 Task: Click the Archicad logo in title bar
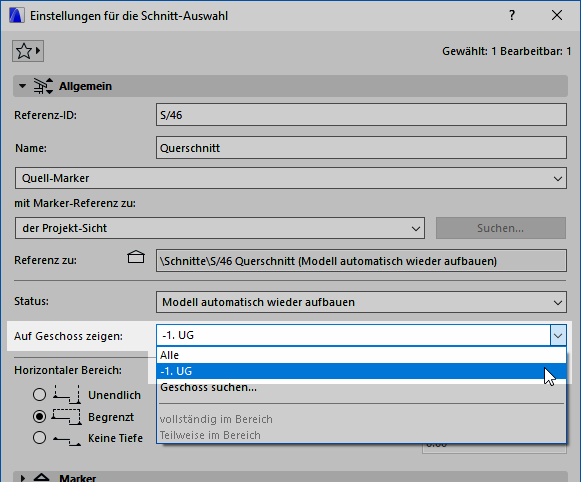pos(17,16)
